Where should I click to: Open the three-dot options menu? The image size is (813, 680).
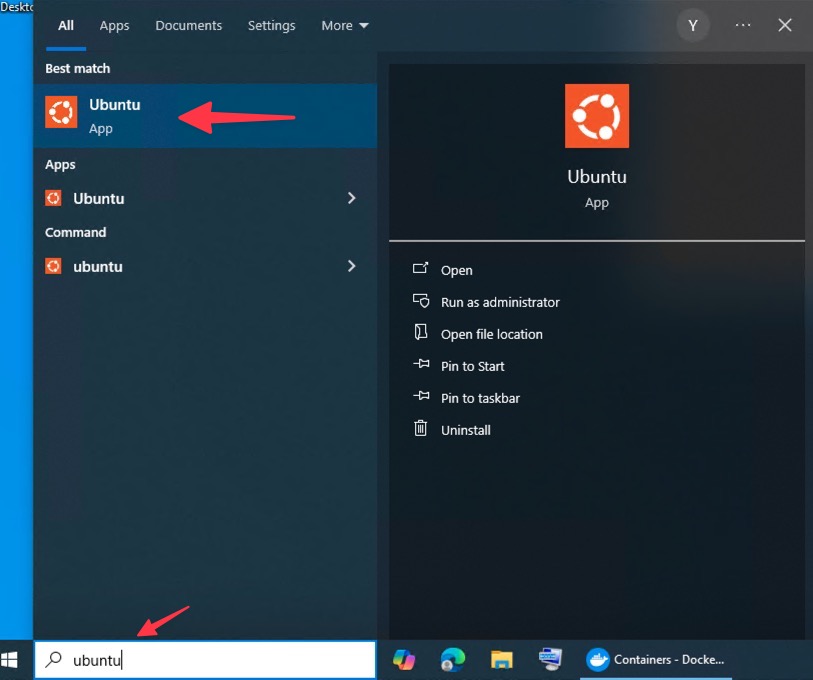pyautogui.click(x=743, y=25)
